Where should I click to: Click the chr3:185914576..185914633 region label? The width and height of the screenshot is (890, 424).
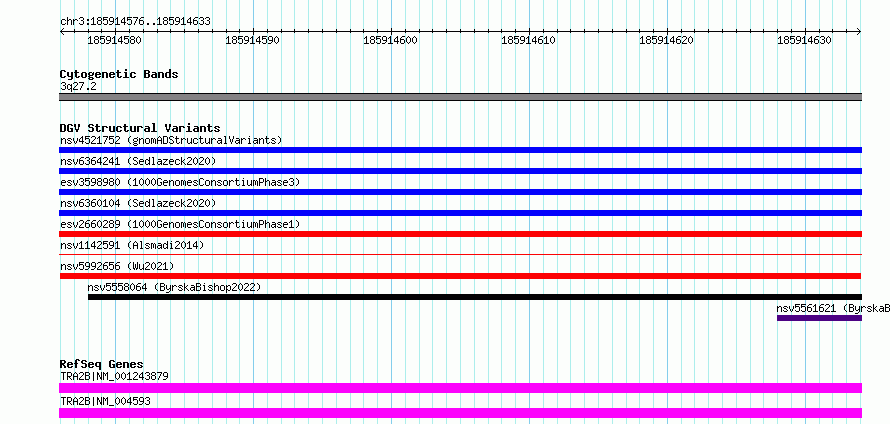[x=135, y=22]
